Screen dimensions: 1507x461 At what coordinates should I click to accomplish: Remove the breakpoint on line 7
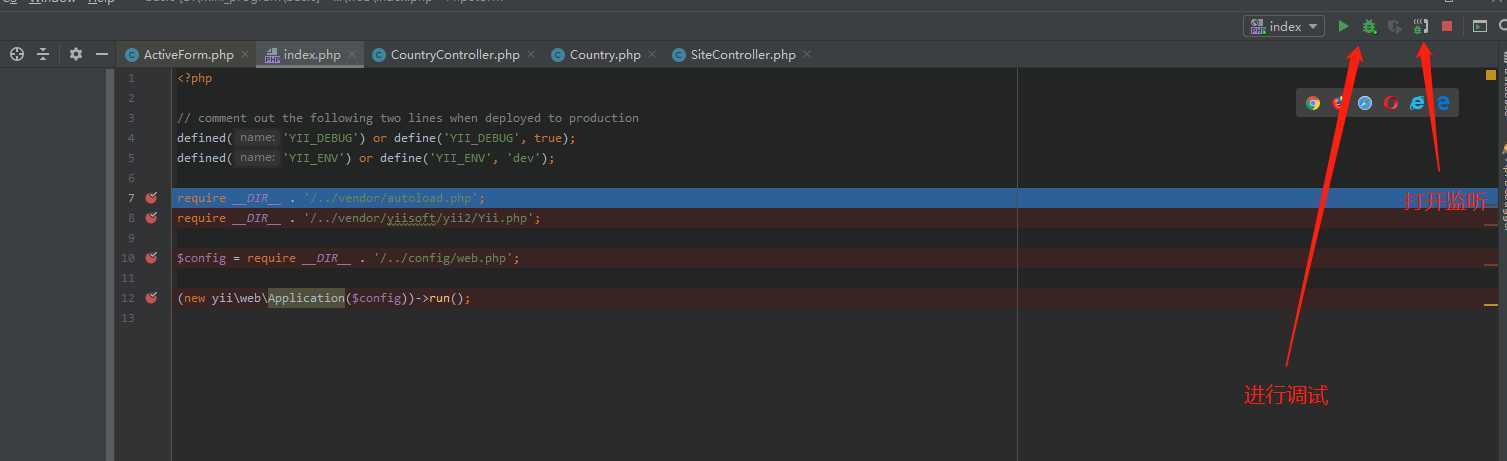(x=151, y=198)
